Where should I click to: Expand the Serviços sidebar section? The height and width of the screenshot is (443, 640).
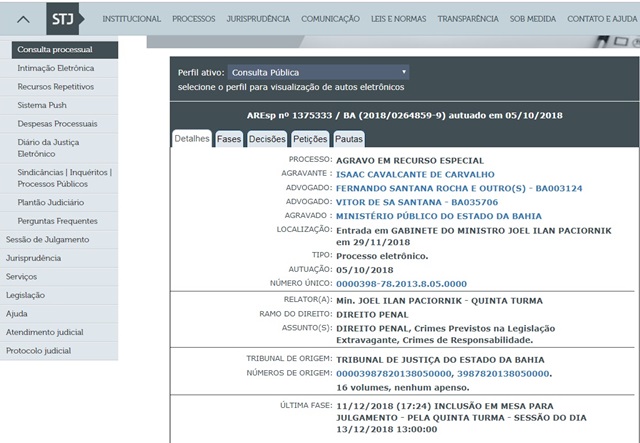click(x=21, y=276)
